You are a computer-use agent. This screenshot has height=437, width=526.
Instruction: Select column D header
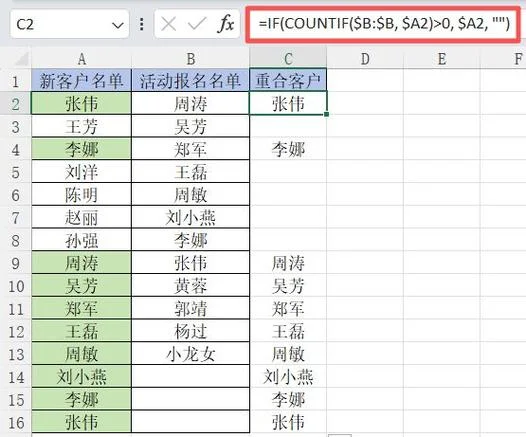tap(365, 59)
